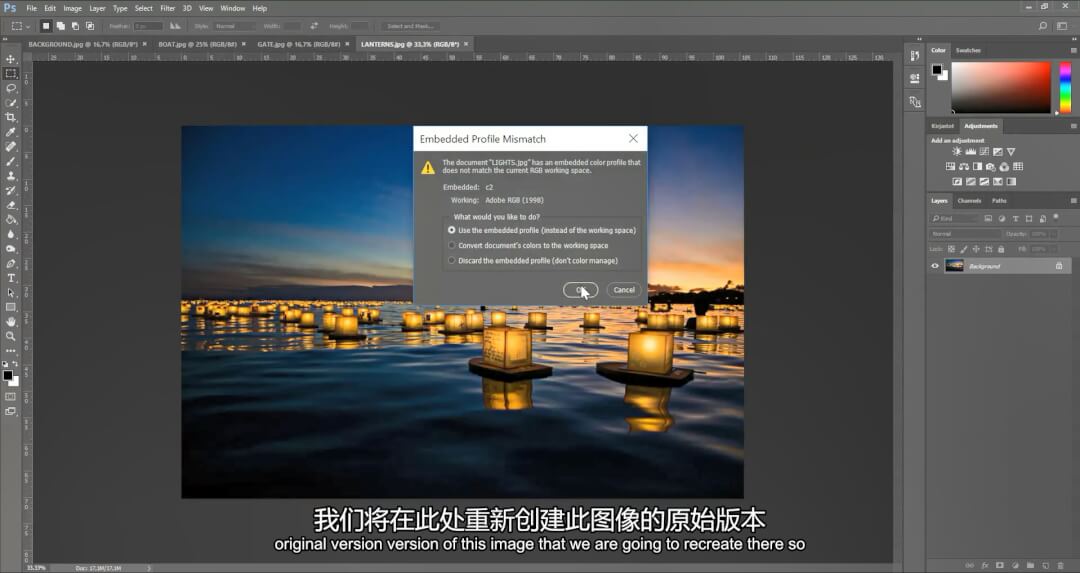
Task: Hide the Background layer with eye icon
Action: [935, 266]
